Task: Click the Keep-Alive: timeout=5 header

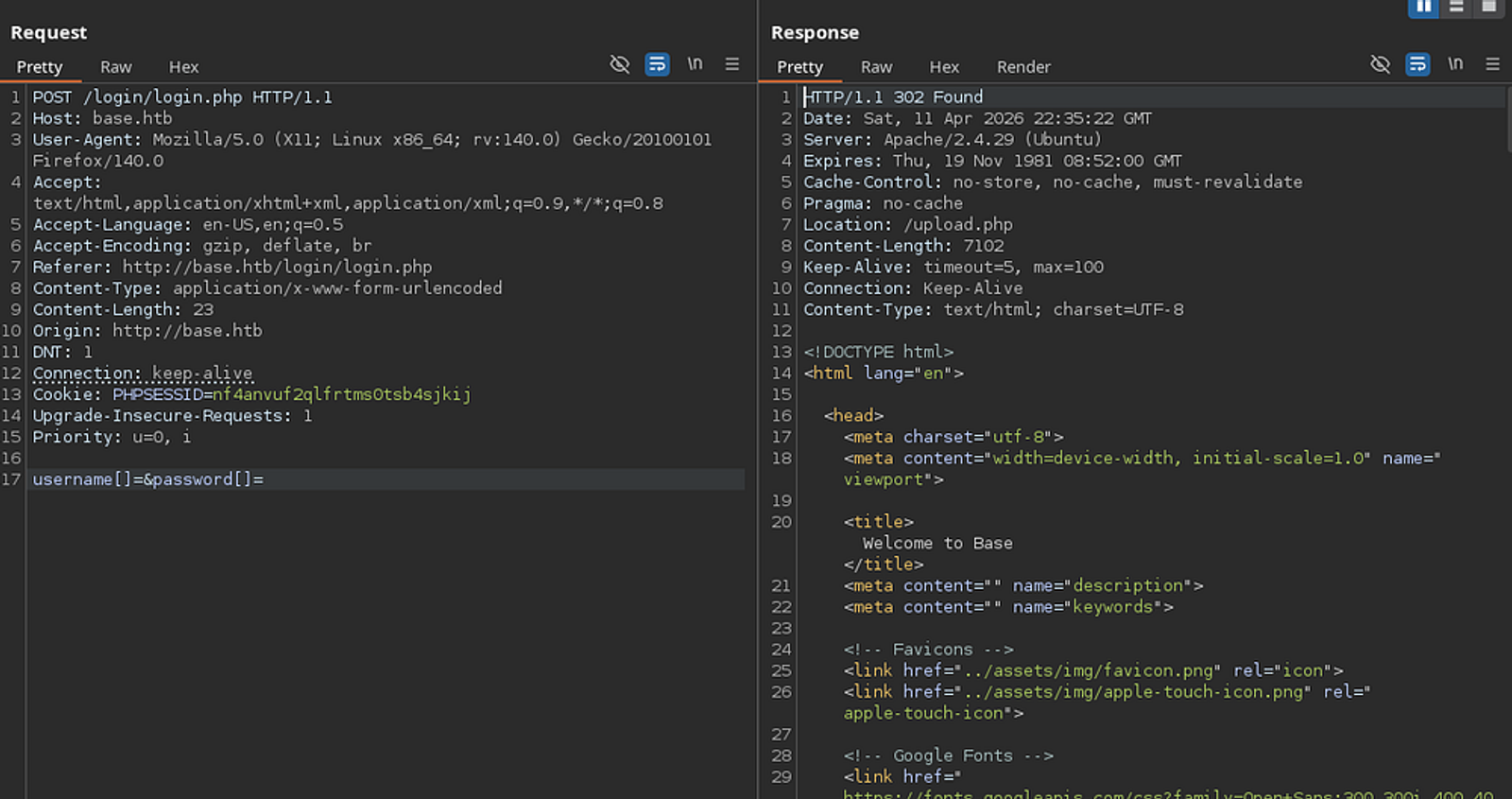Action: coord(954,267)
